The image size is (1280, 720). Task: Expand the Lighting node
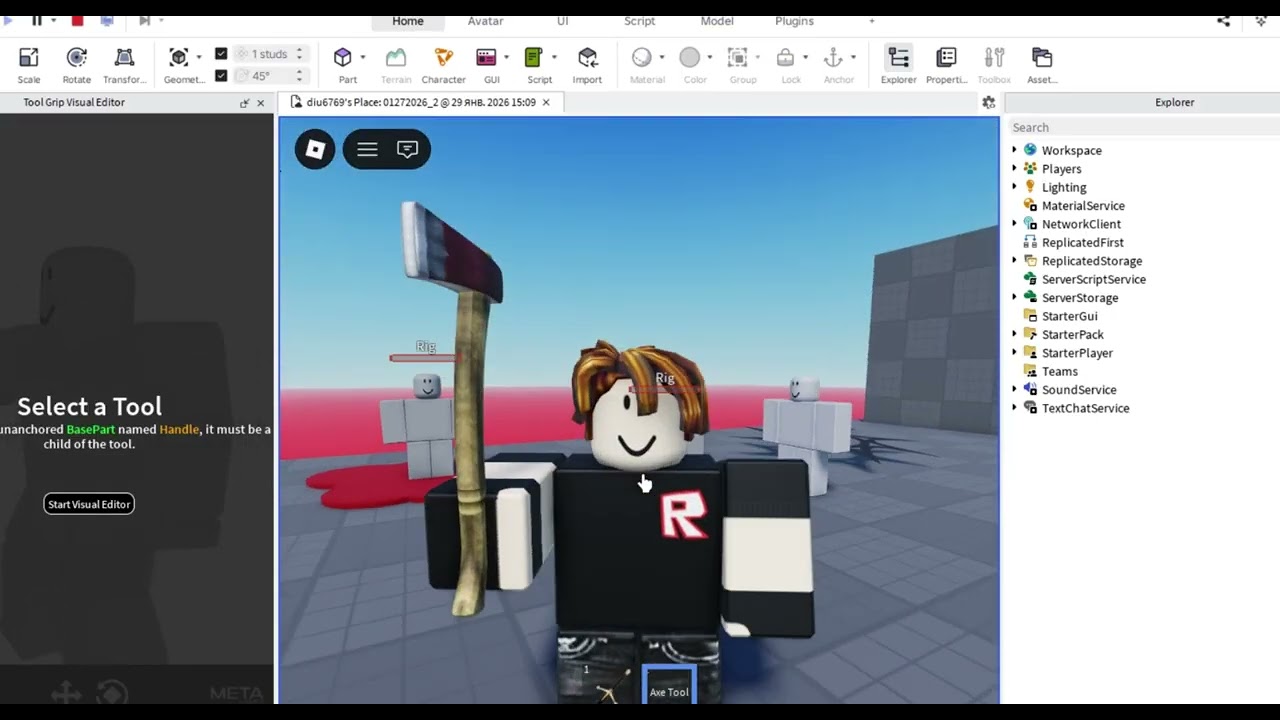click(x=1014, y=187)
